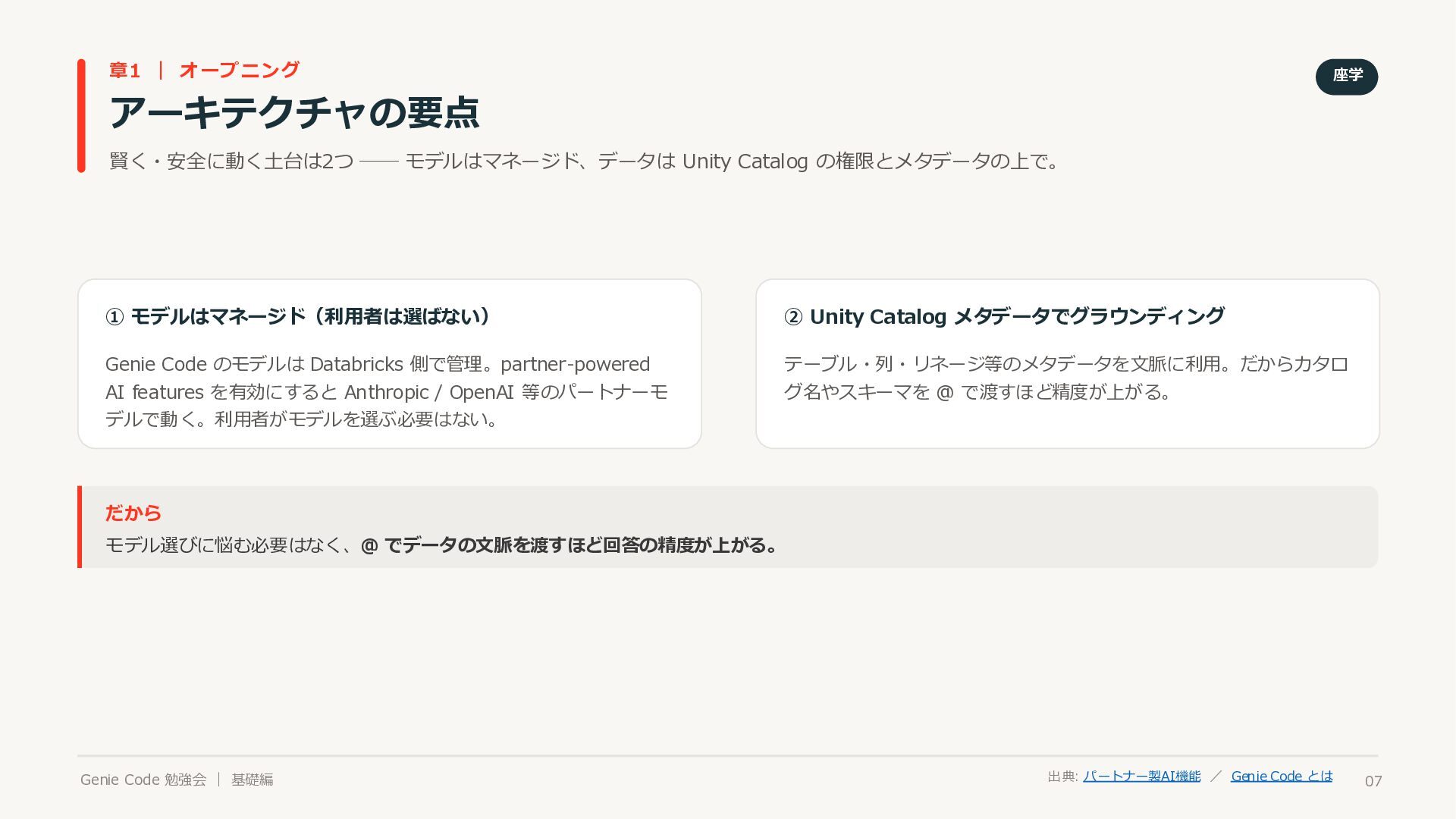
Task: Click the 出典: label in the footer
Action: [x=1062, y=777]
